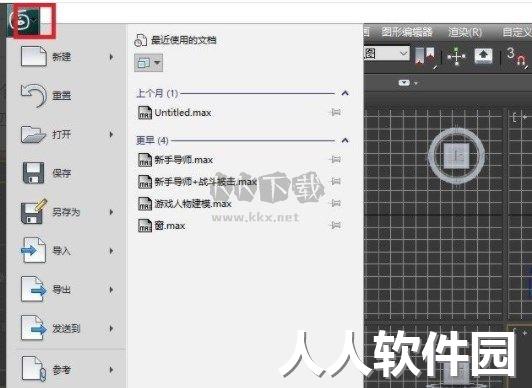Viewport: 532px width, 388px height.
Task: Collapse the 更早 (4) group
Action: [345, 140]
